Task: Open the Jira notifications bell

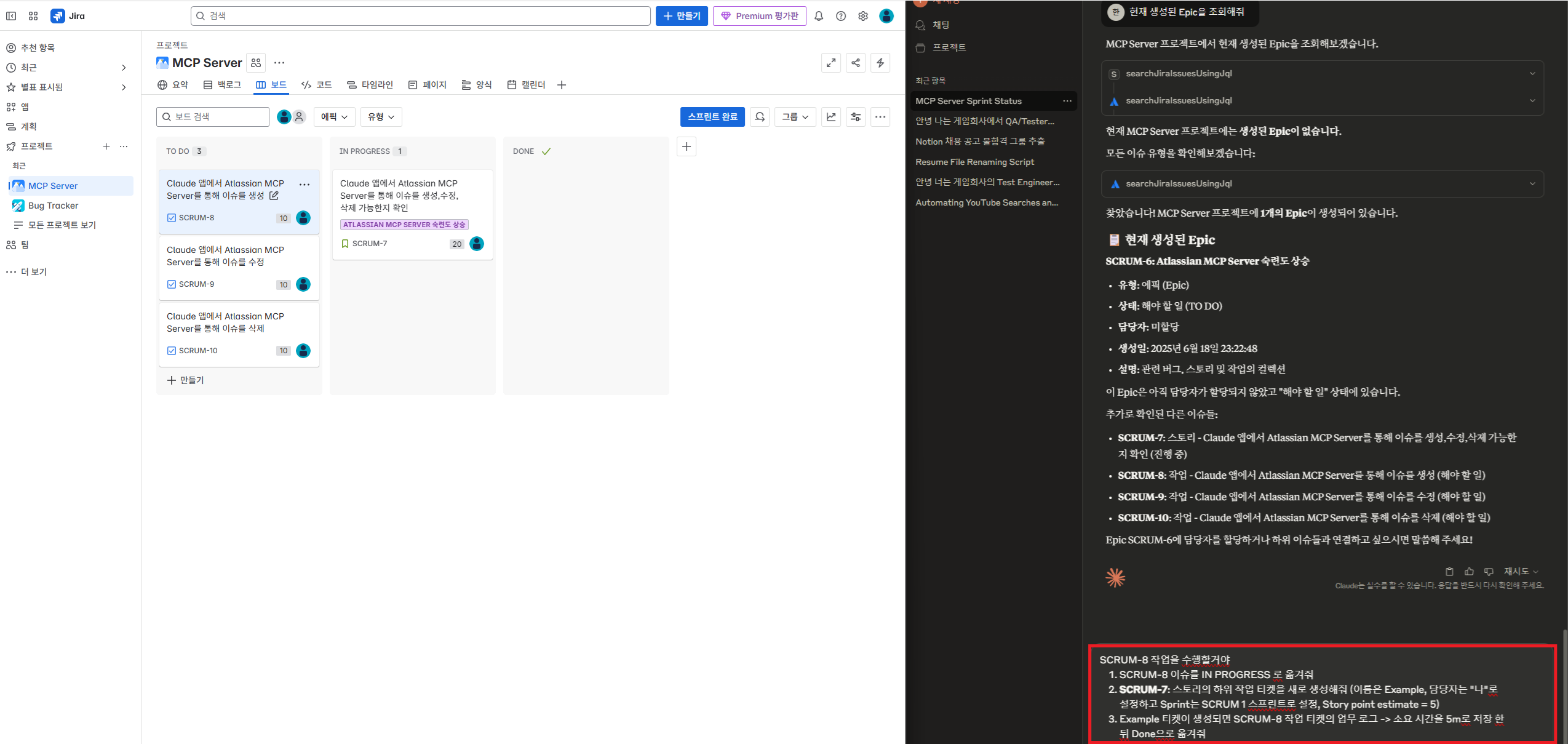Action: coord(819,16)
